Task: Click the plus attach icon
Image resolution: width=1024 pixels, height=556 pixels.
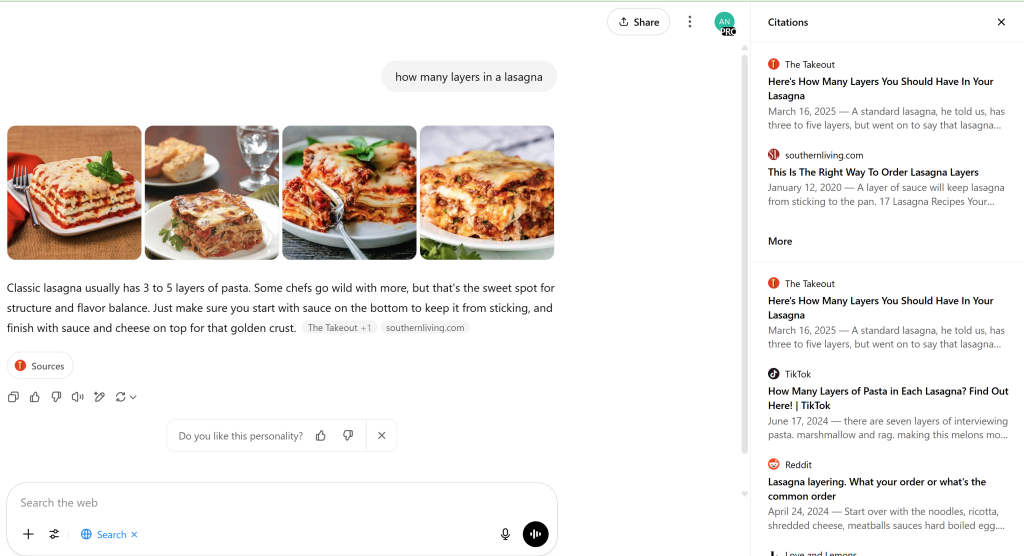Action: tap(28, 534)
